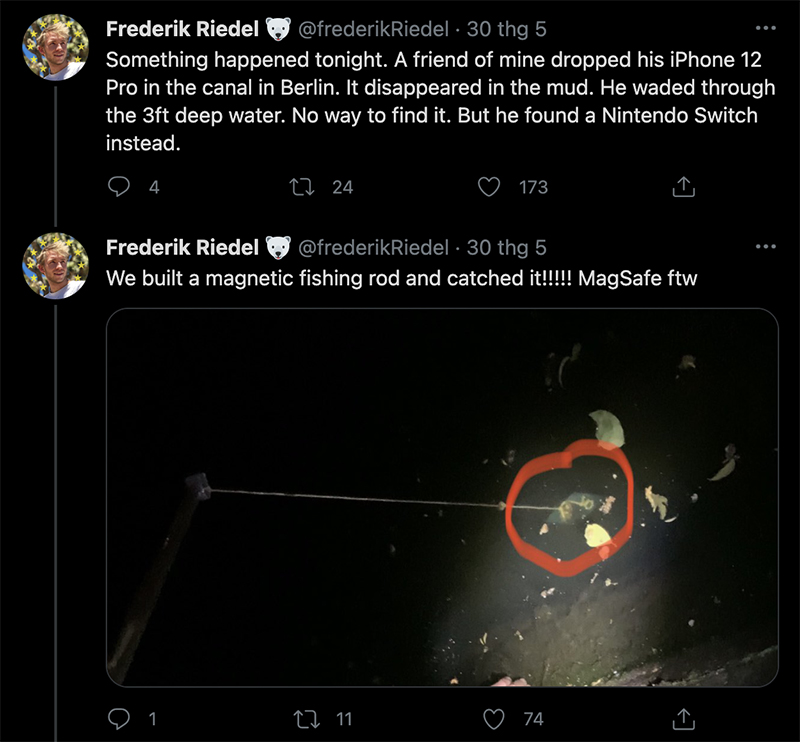
Task: Open the tweet text about the Nintendo Switch
Action: [x=430, y=101]
